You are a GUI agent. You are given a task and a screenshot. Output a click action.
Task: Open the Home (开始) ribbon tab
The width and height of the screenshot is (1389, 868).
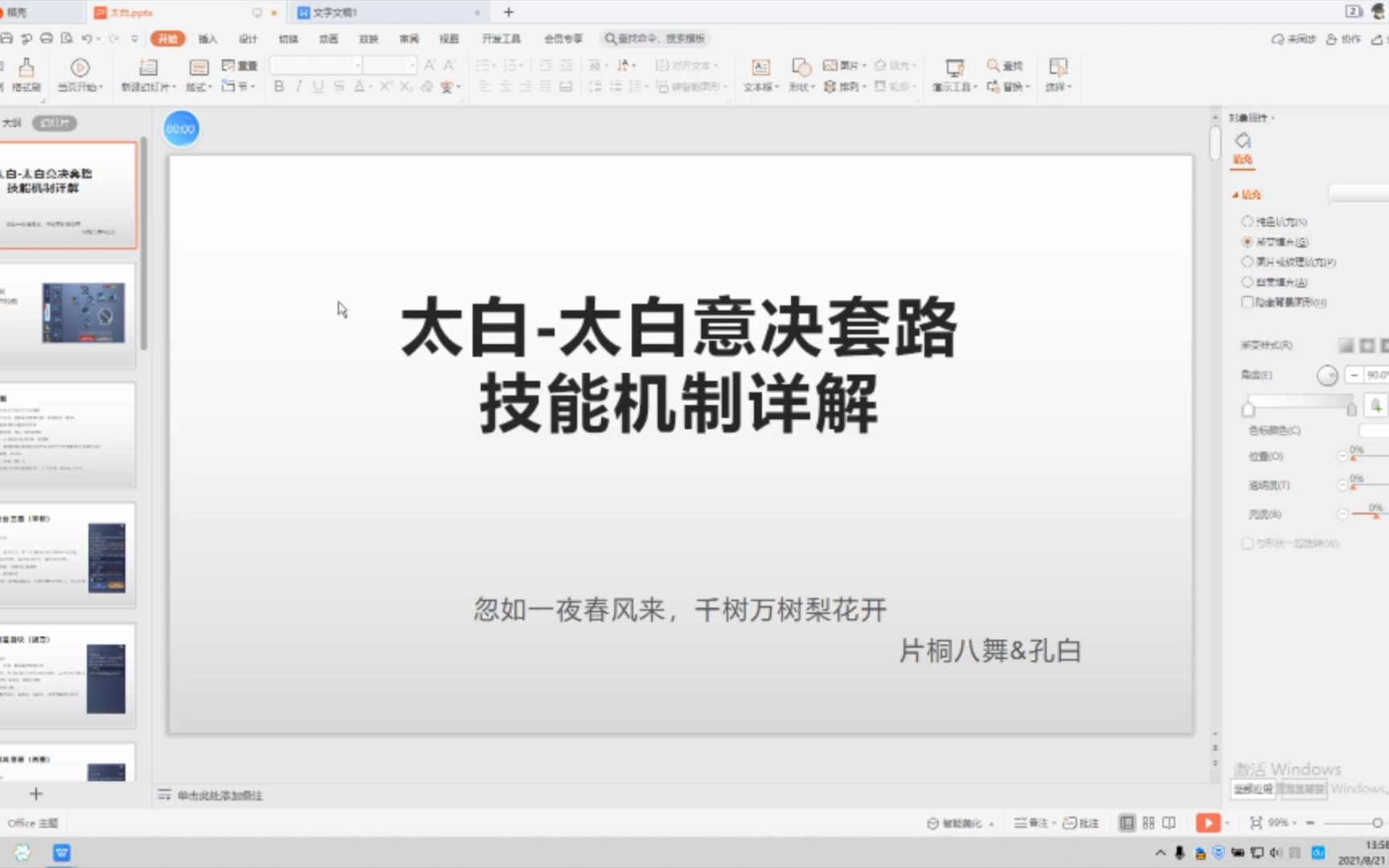(167, 39)
